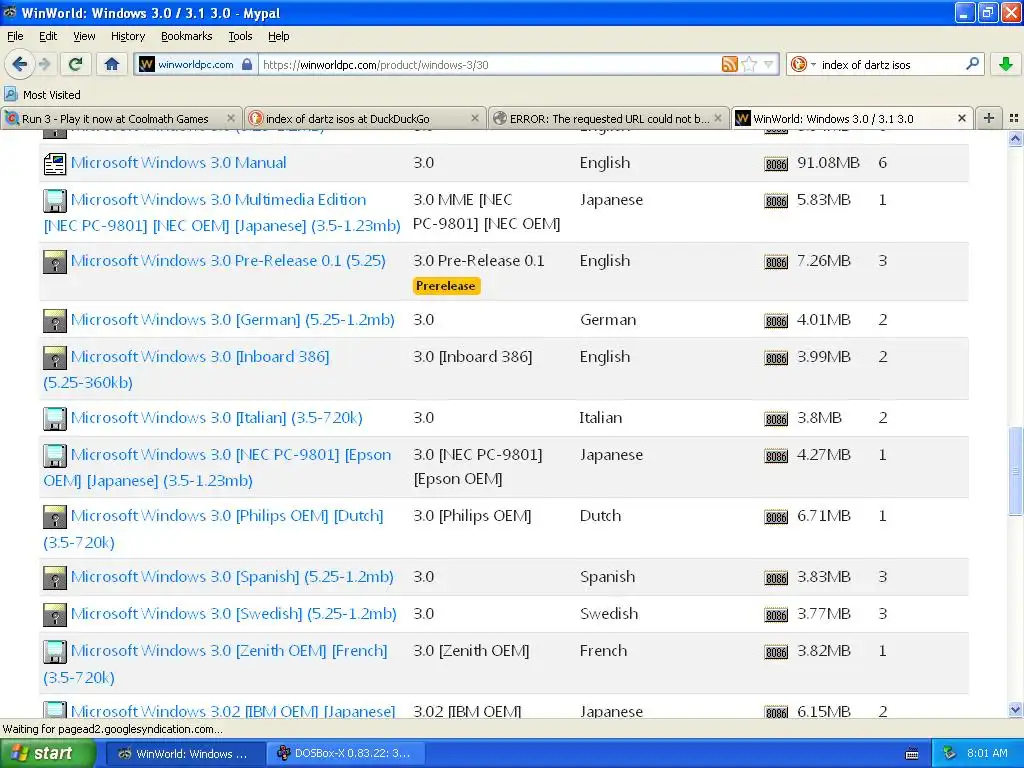Open Windows 3.0 Inboard 386 link
1024x768 pixels.
(x=186, y=369)
